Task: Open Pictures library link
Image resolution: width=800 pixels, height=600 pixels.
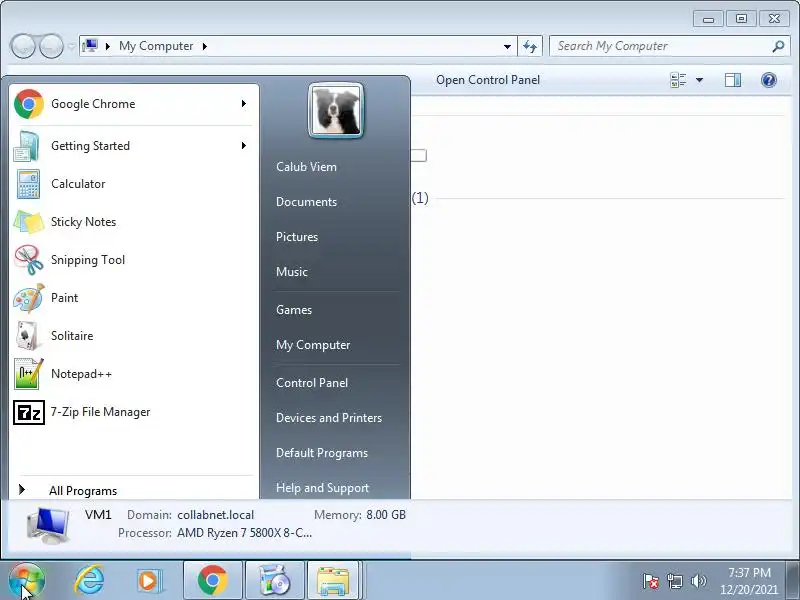Action: [297, 237]
